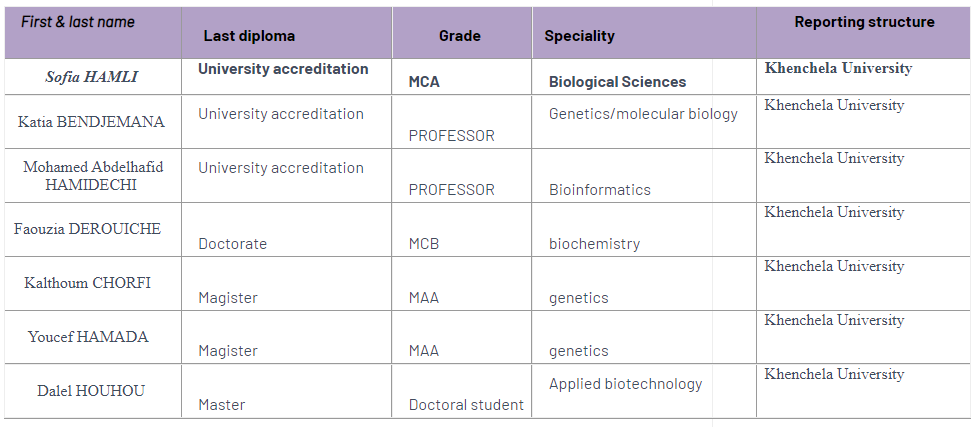971x427 pixels.
Task: Select Mohamed Abdelhafid HAMIDECHI's name
Action: pos(93,176)
